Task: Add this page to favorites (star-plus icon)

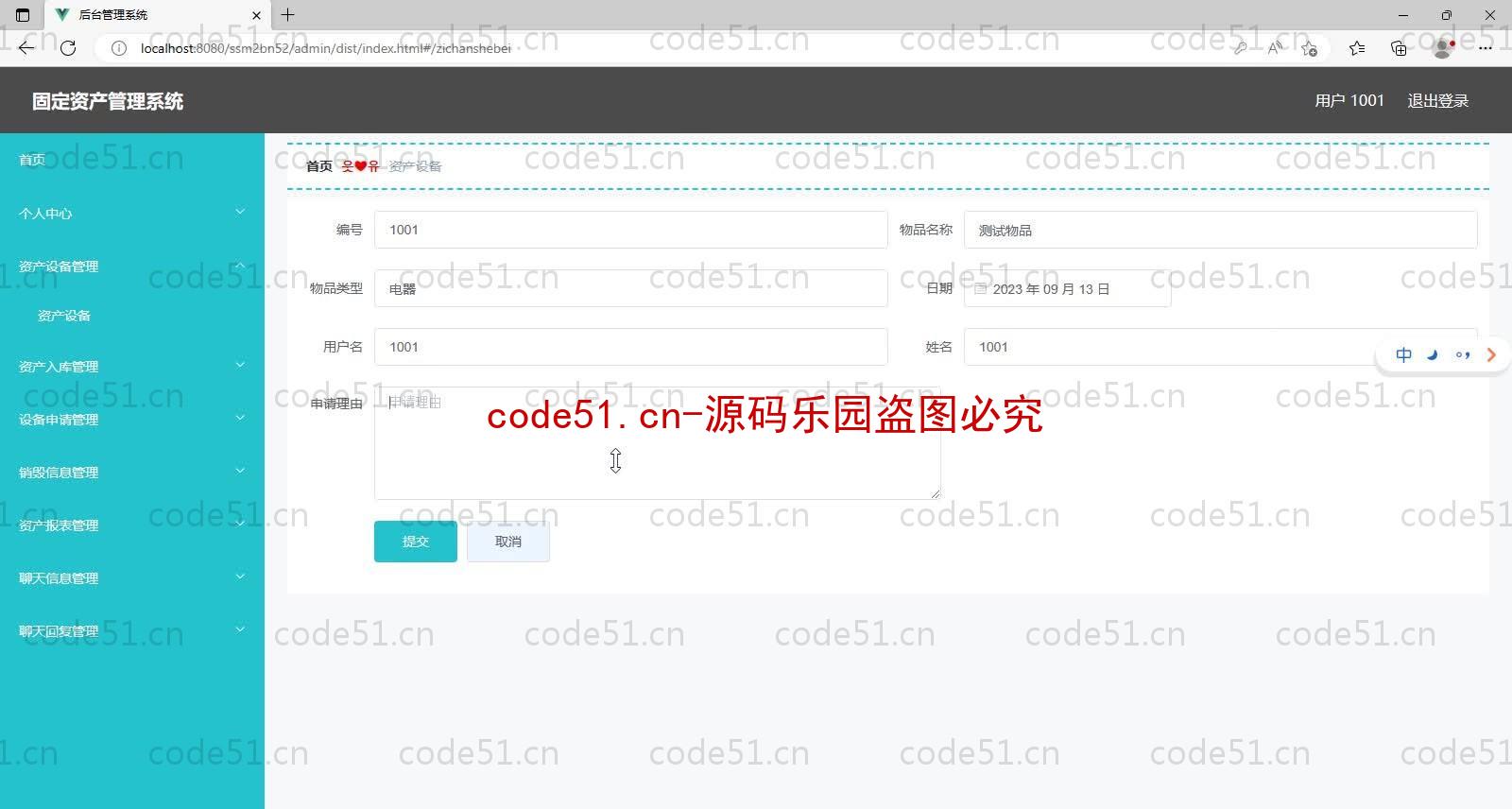Action: click(1309, 48)
